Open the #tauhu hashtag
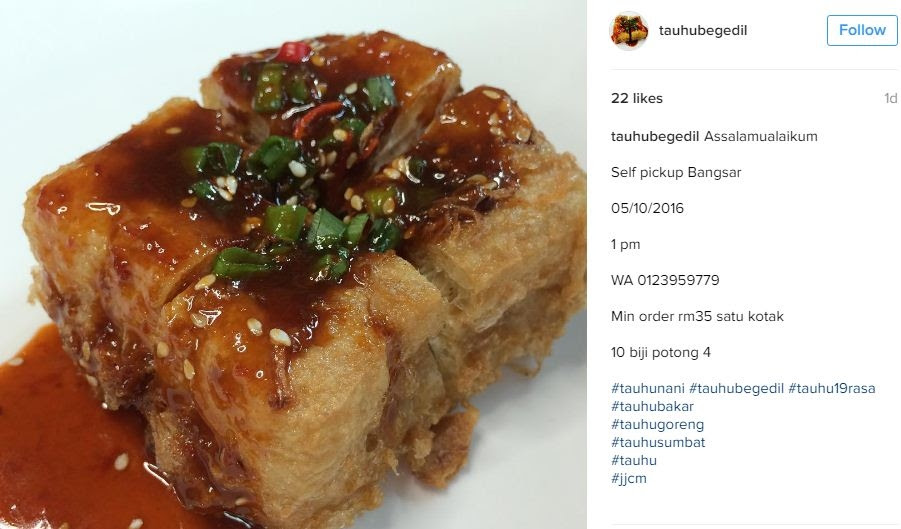 tap(634, 460)
